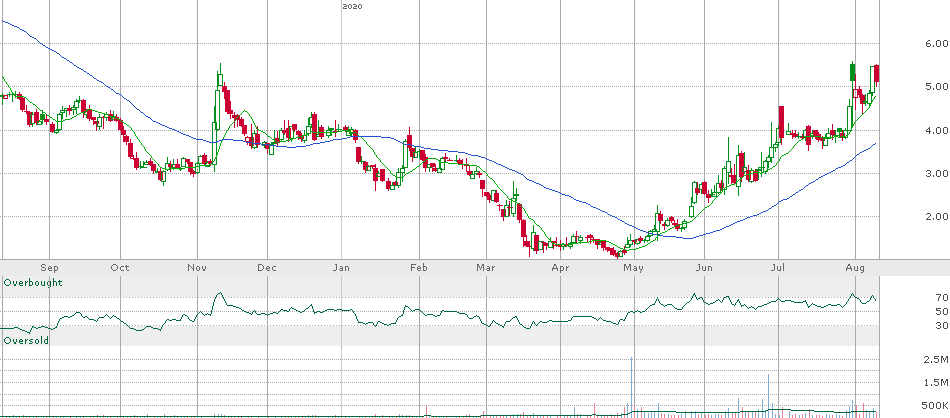
Task: Click the tall volume spike in late June
Action: coord(768,395)
